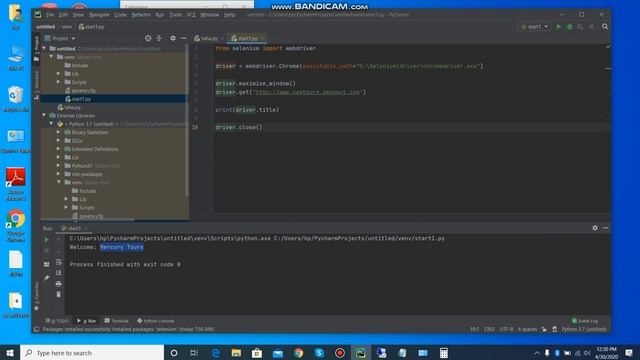Expand site-packages node

click(59, 174)
